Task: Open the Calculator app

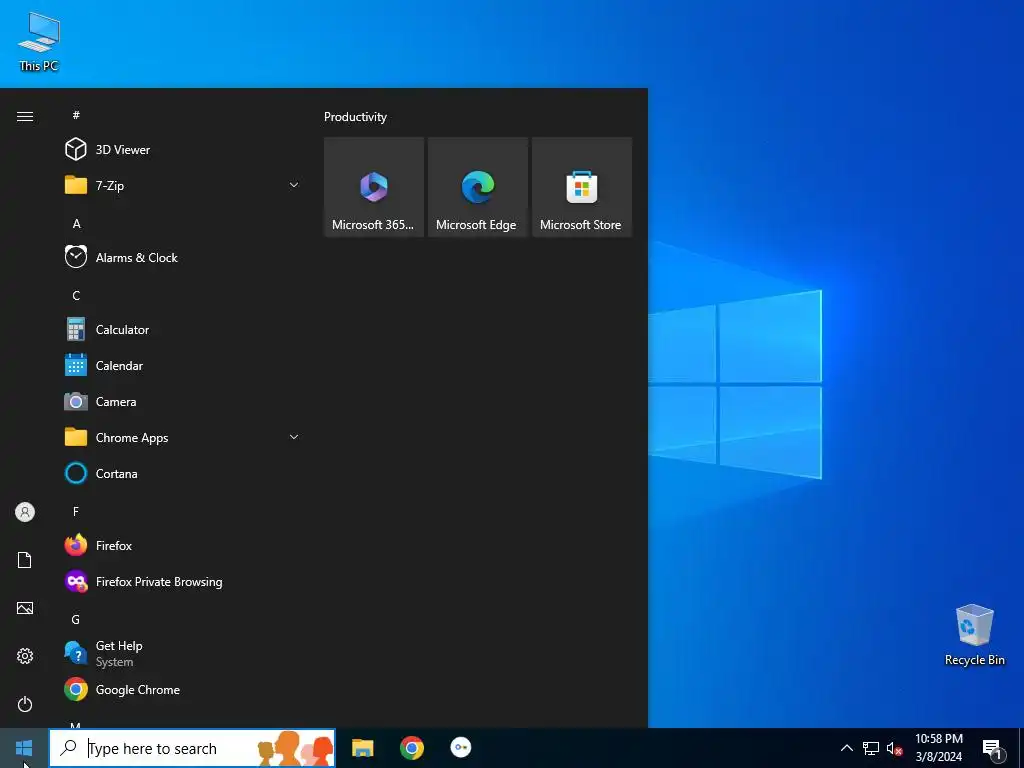Action: pyautogui.click(x=183, y=330)
